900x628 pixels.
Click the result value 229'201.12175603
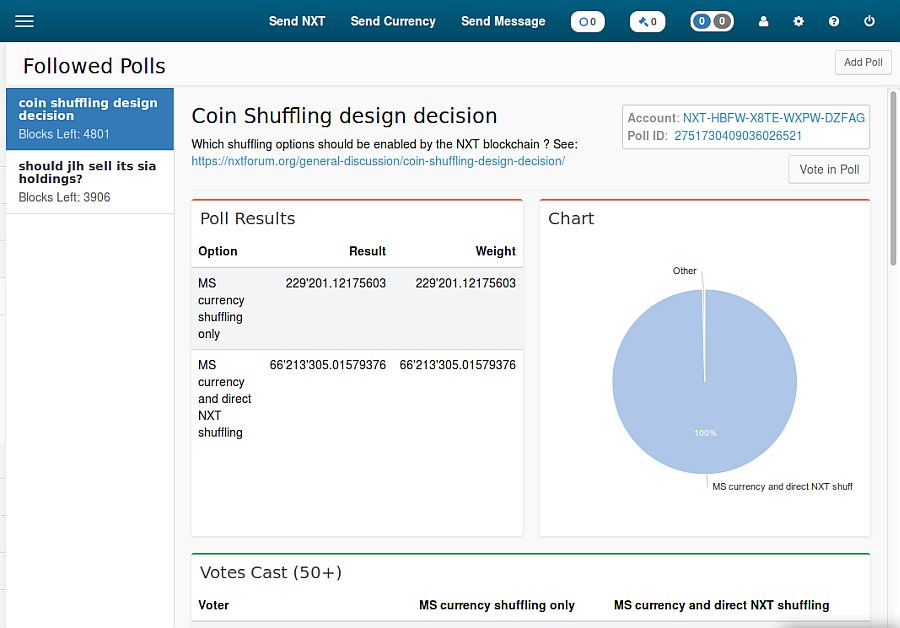point(336,283)
